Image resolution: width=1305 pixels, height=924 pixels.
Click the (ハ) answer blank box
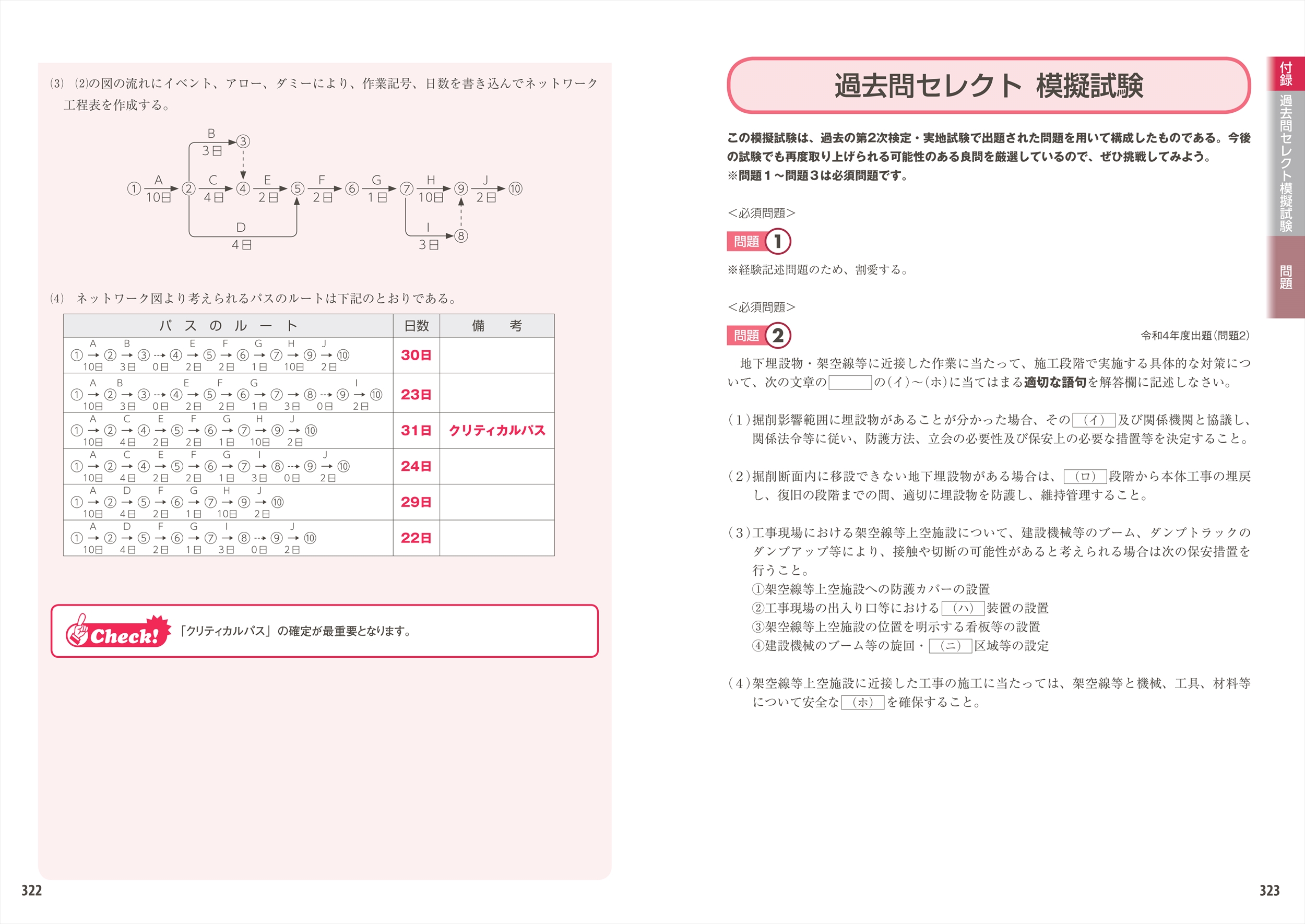point(963,608)
